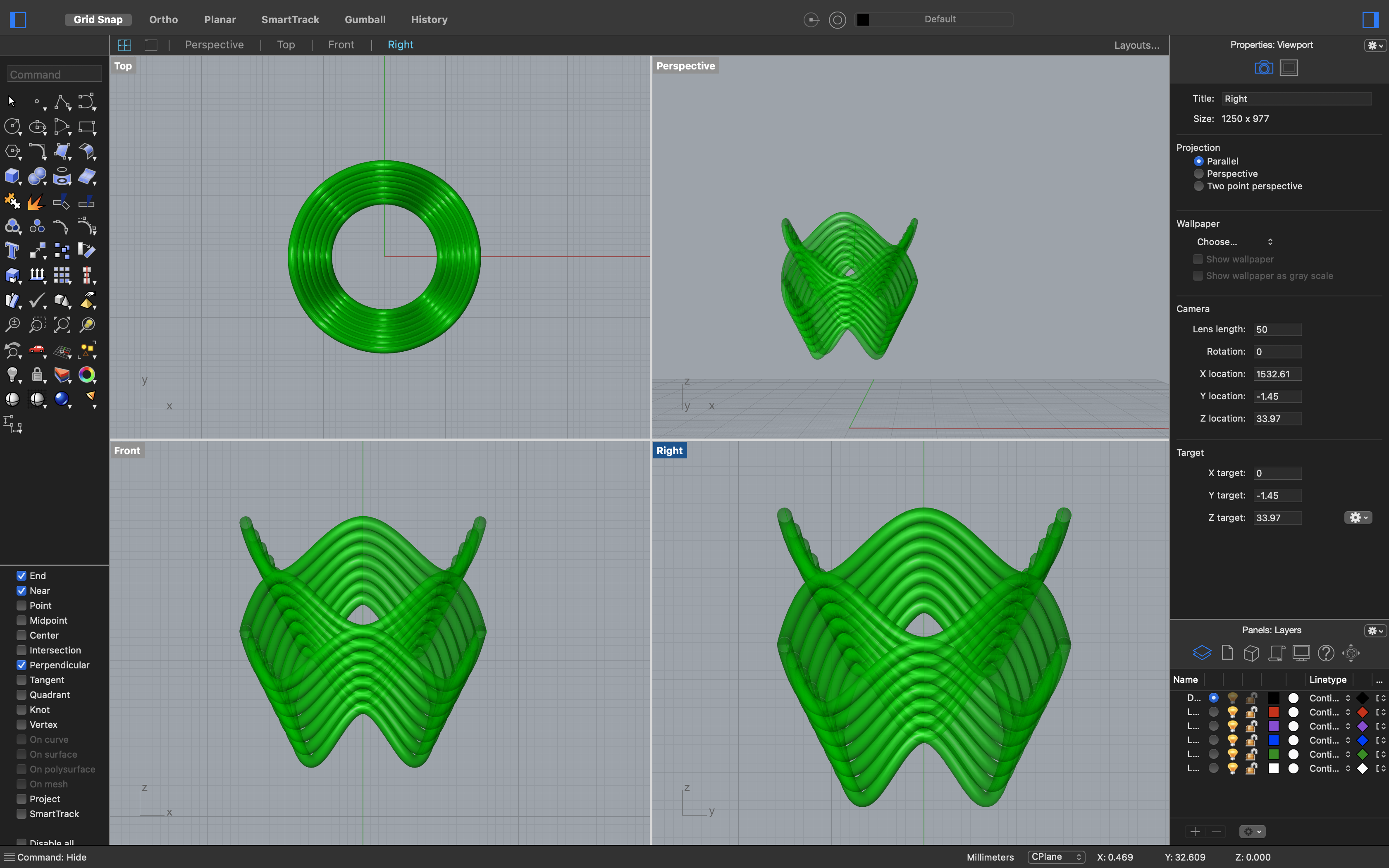The height and width of the screenshot is (868, 1389).
Task: Select the Perspective projection radio button
Action: [x=1199, y=173]
